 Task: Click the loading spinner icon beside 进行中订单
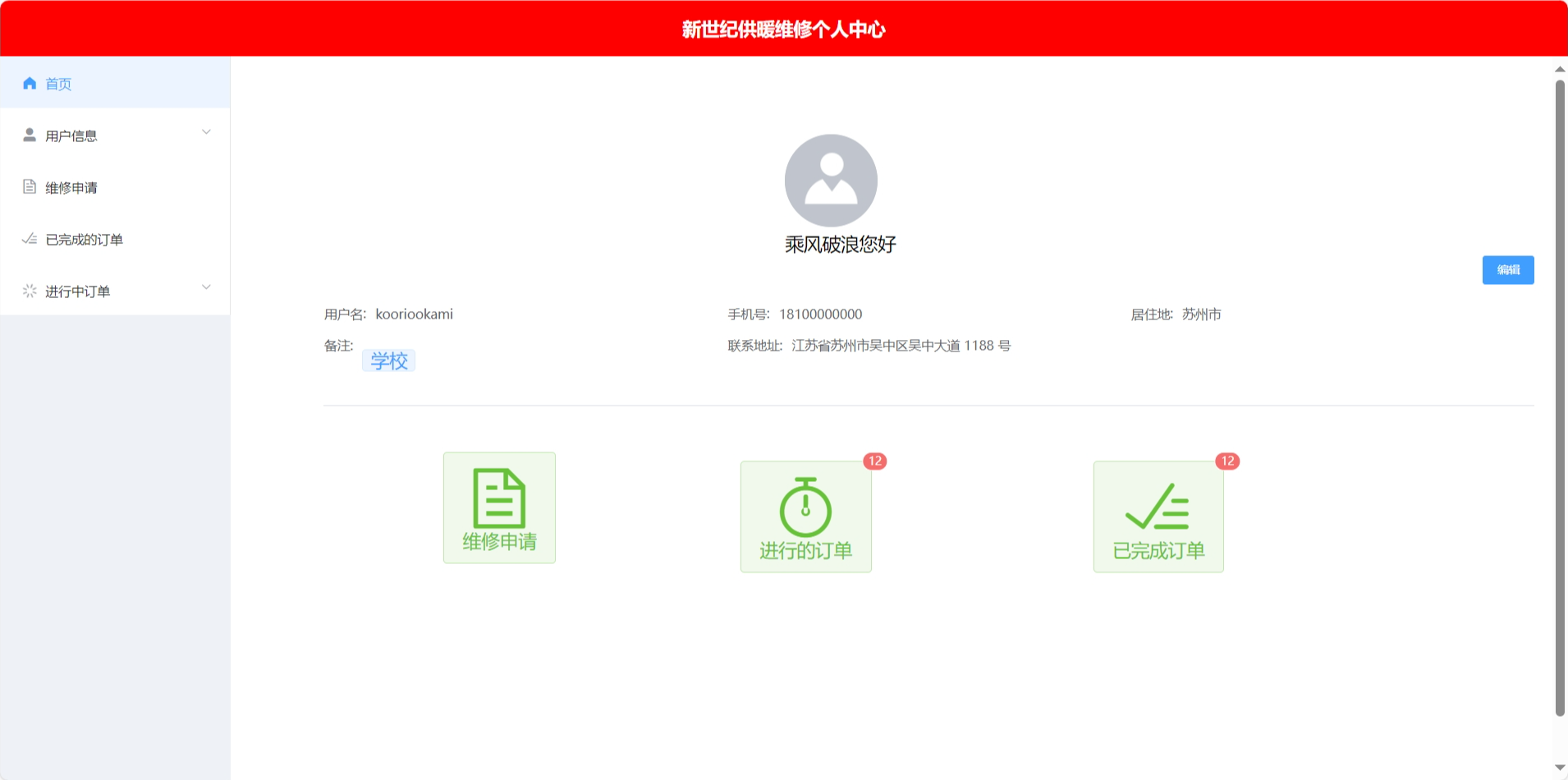coord(30,291)
